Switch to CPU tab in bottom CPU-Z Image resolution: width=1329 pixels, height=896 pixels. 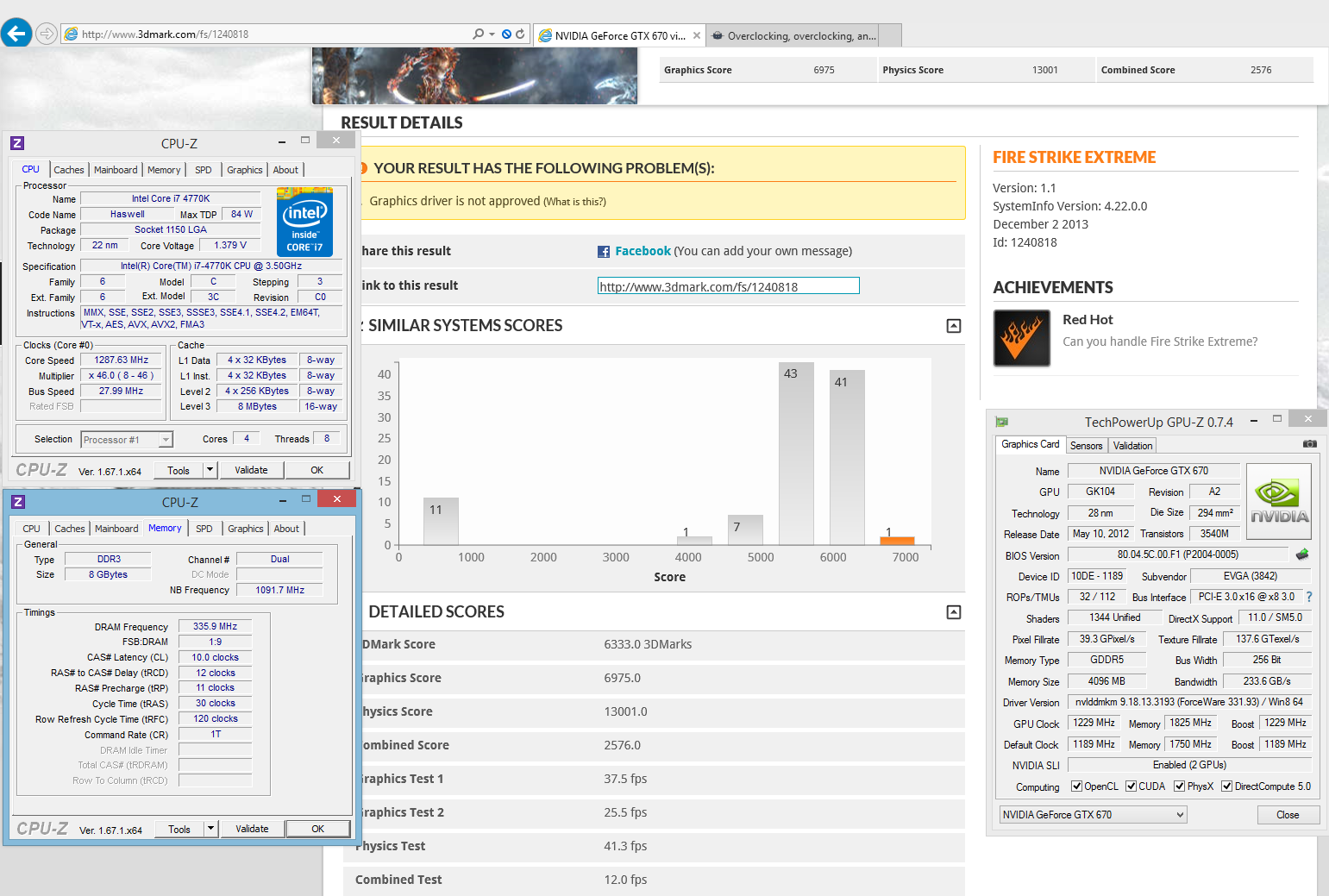(31, 529)
